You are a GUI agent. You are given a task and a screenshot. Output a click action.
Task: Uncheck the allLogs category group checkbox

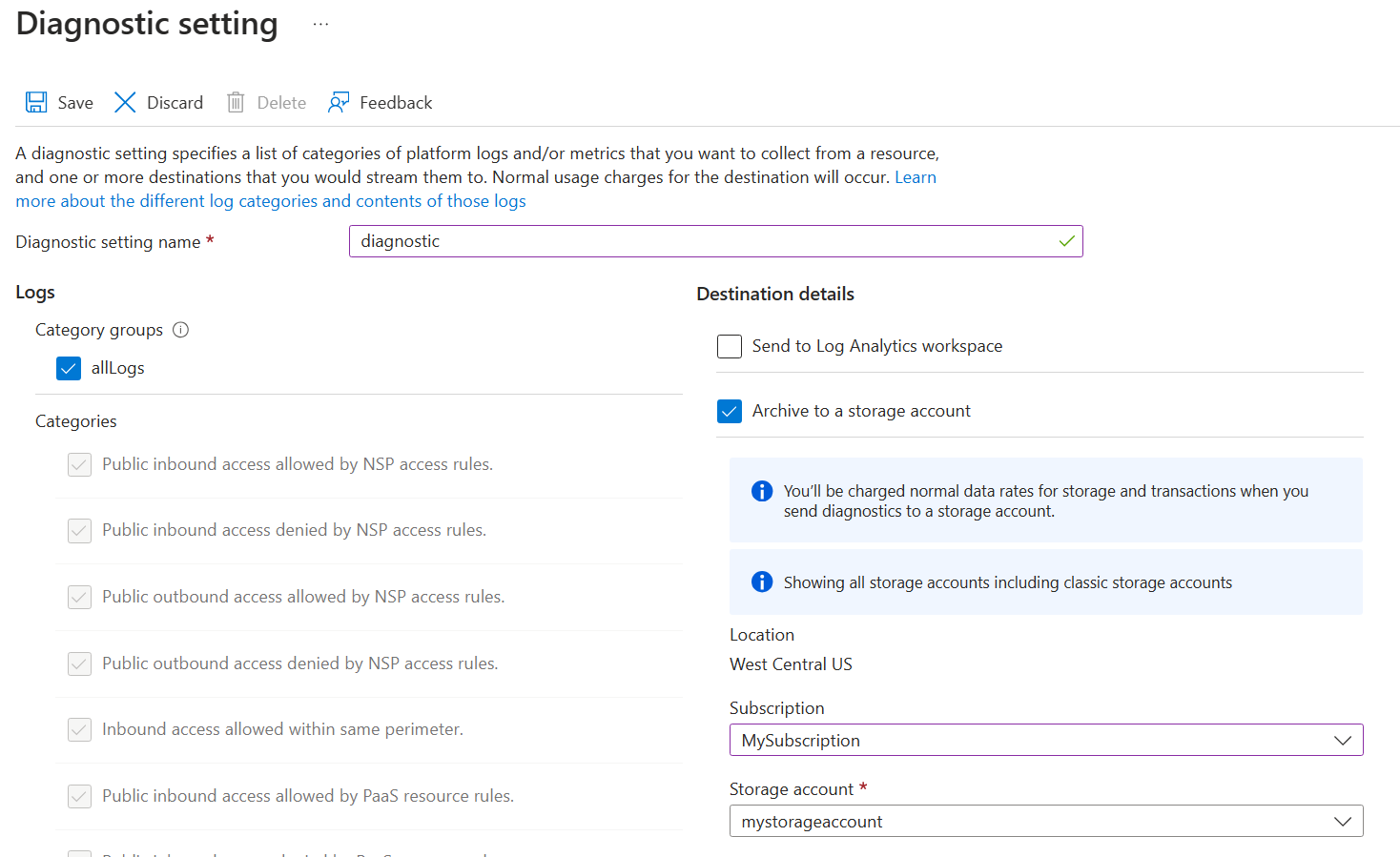pyautogui.click(x=69, y=369)
